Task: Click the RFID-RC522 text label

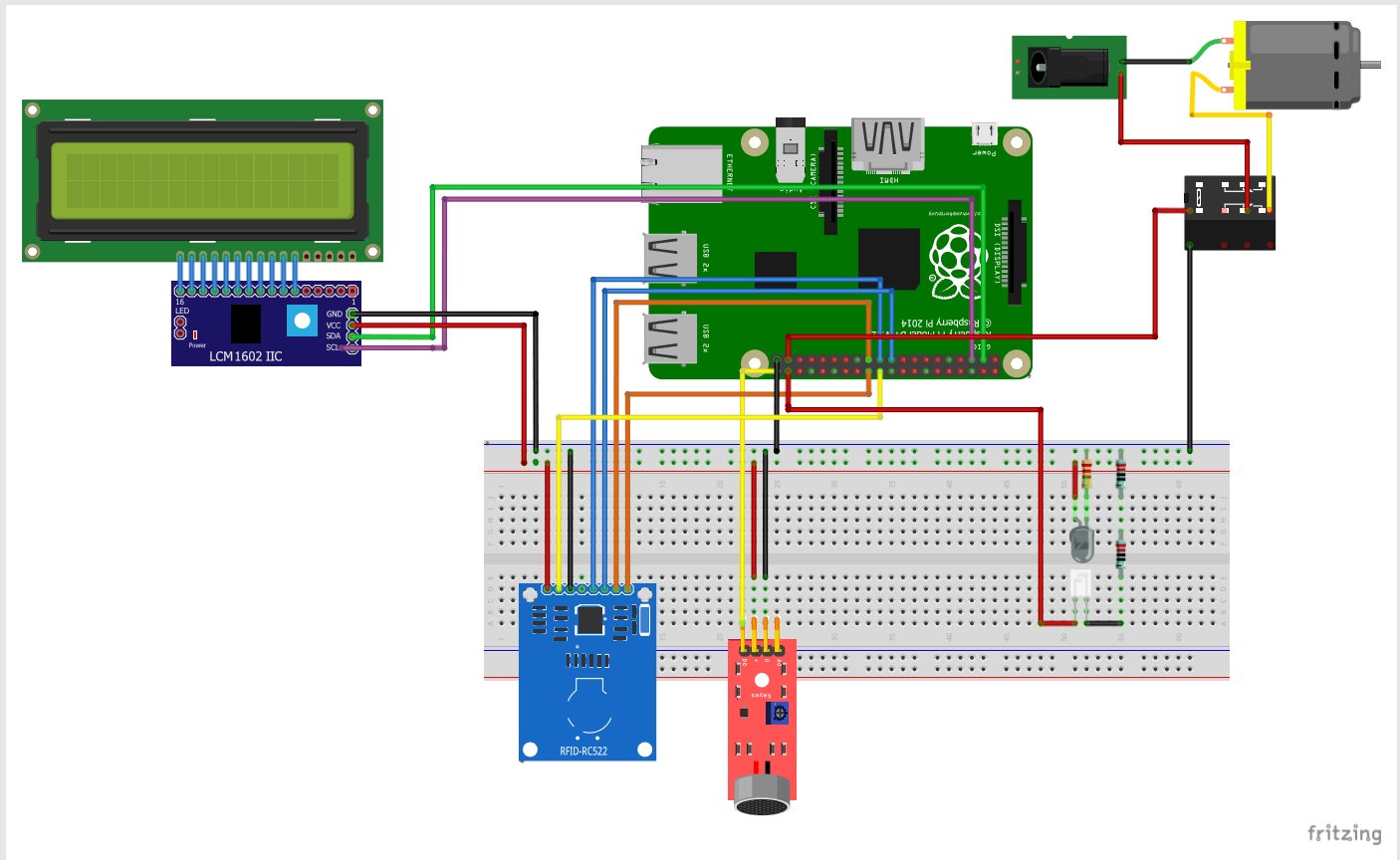Action: click(583, 751)
